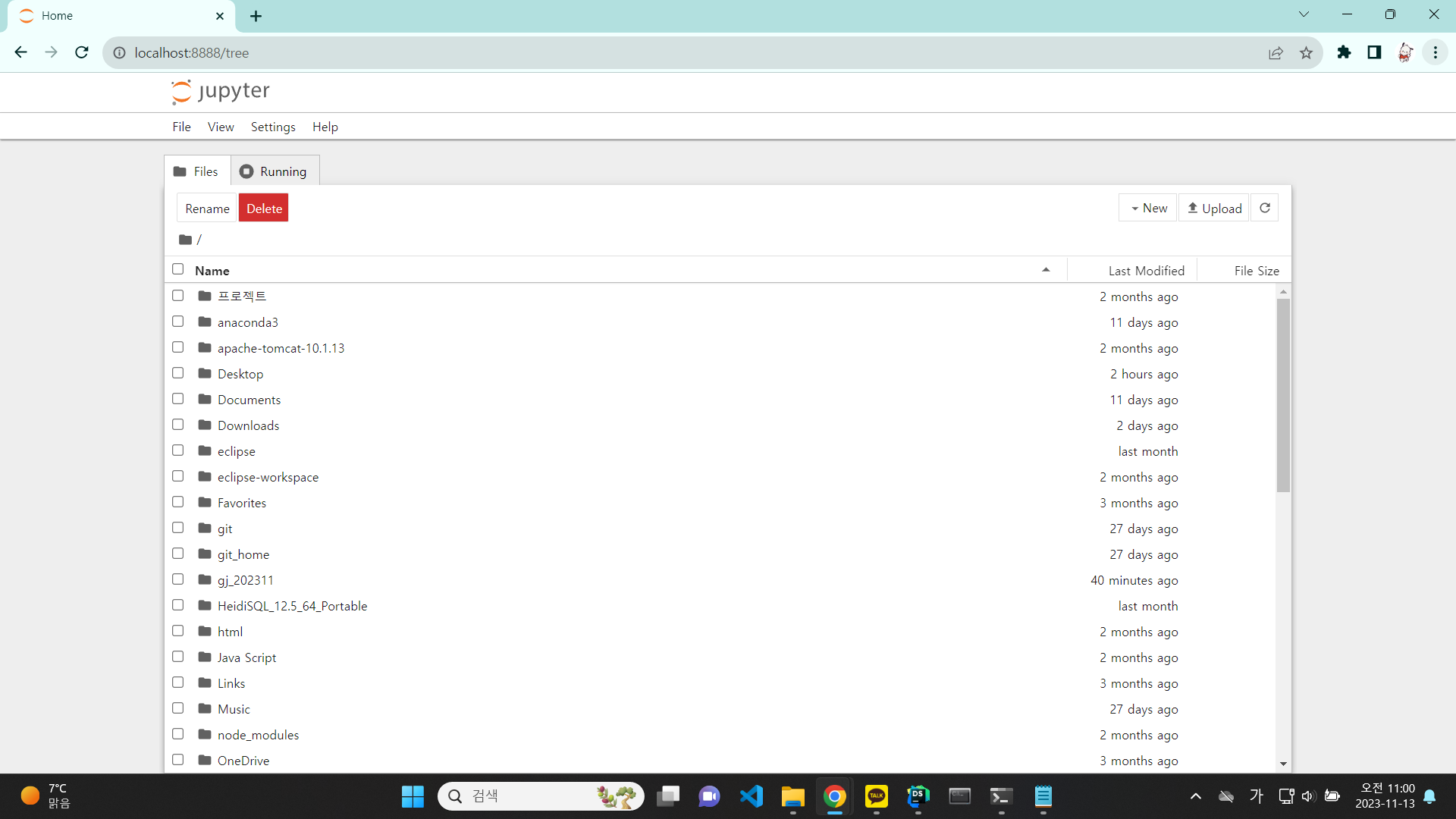
Task: Click the root folder breadcrumb icon
Action: tap(185, 240)
